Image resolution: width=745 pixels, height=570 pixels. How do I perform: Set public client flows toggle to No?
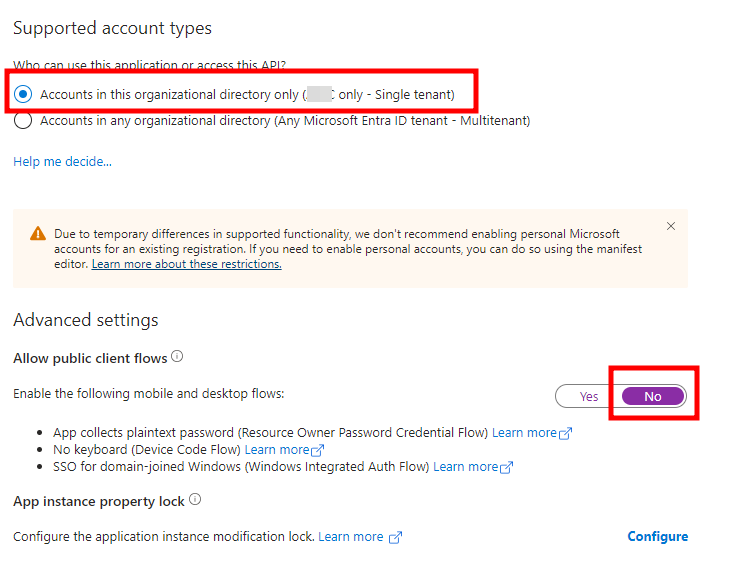(x=653, y=396)
